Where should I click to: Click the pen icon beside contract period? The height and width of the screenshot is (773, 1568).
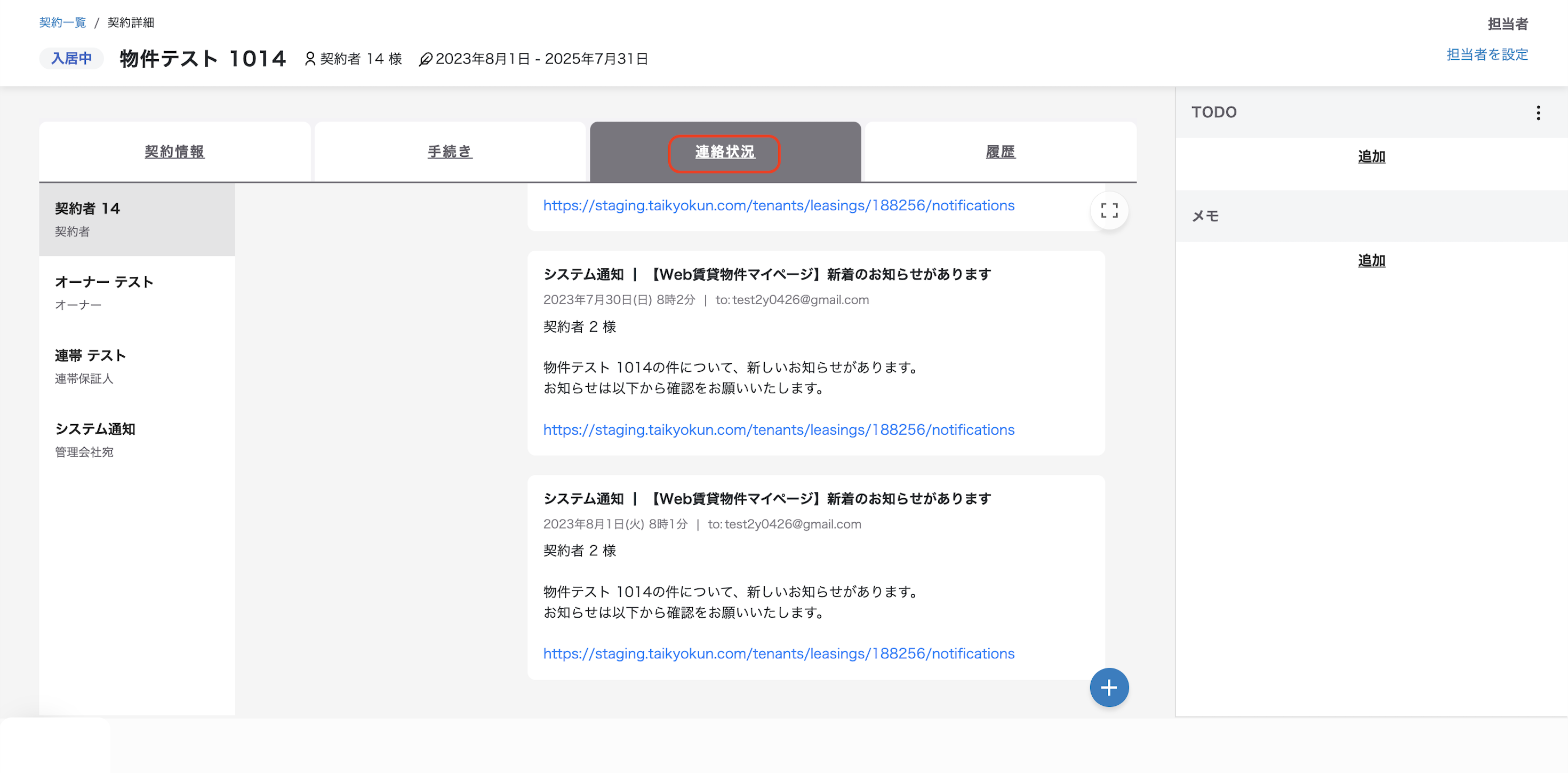coord(426,59)
